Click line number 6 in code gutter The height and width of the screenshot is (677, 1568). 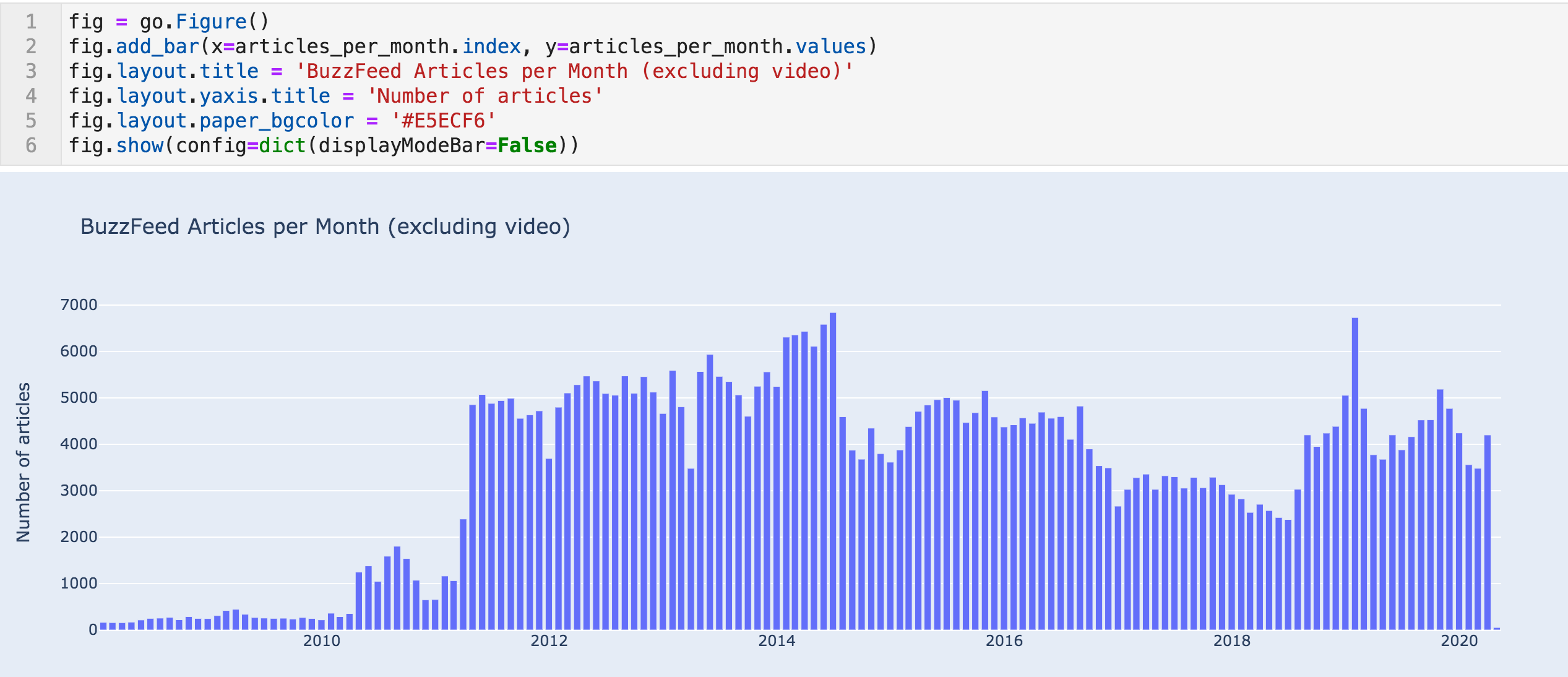[31, 145]
